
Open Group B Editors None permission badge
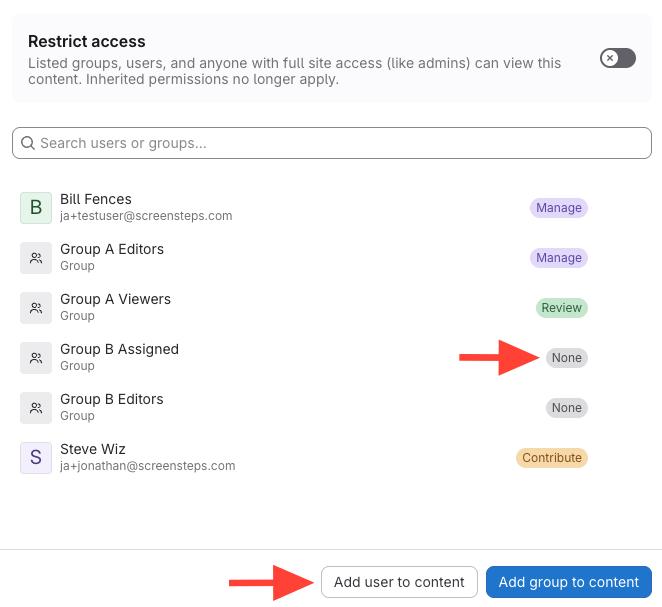(566, 408)
